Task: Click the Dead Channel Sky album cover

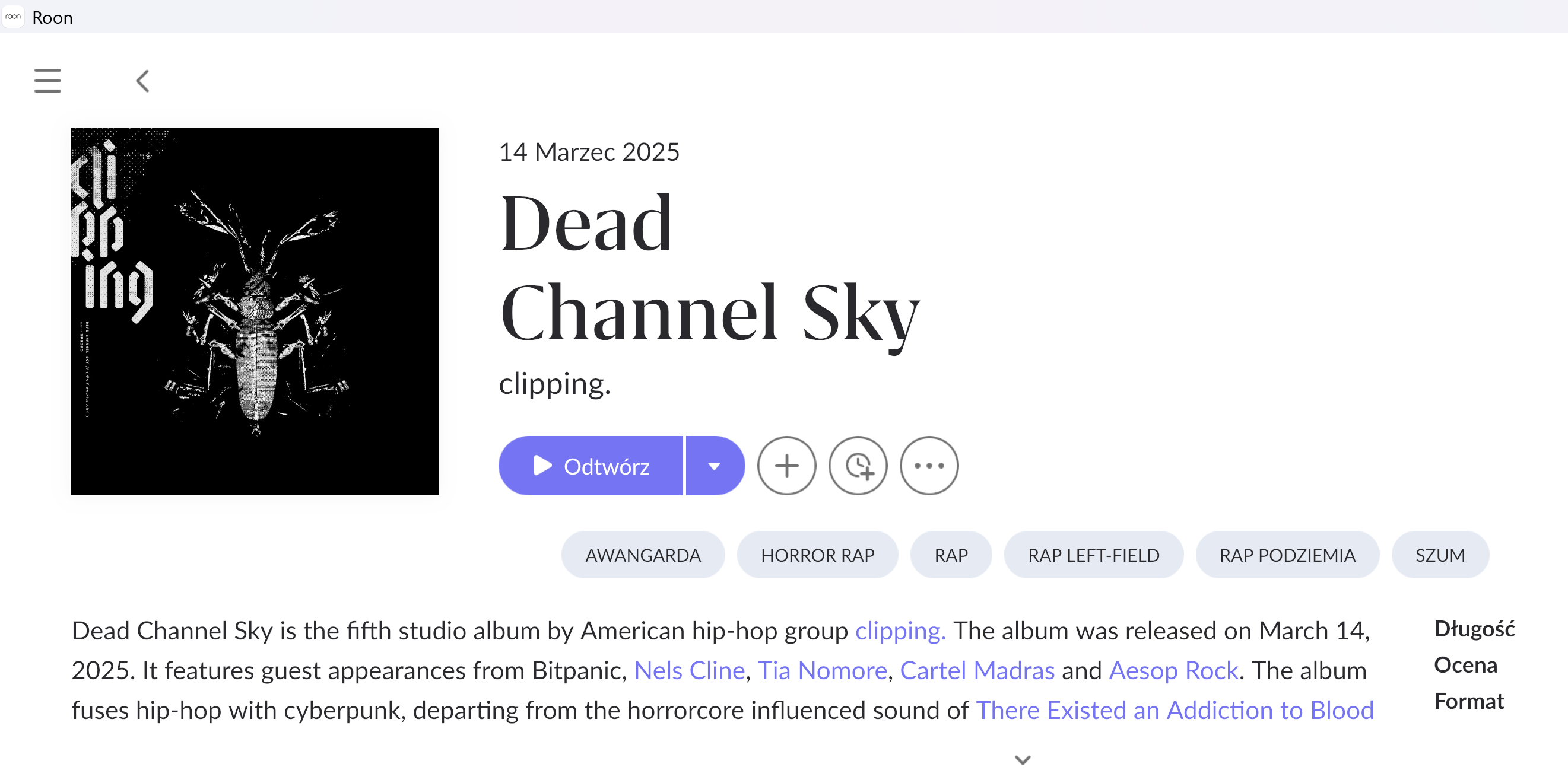Action: tap(255, 311)
